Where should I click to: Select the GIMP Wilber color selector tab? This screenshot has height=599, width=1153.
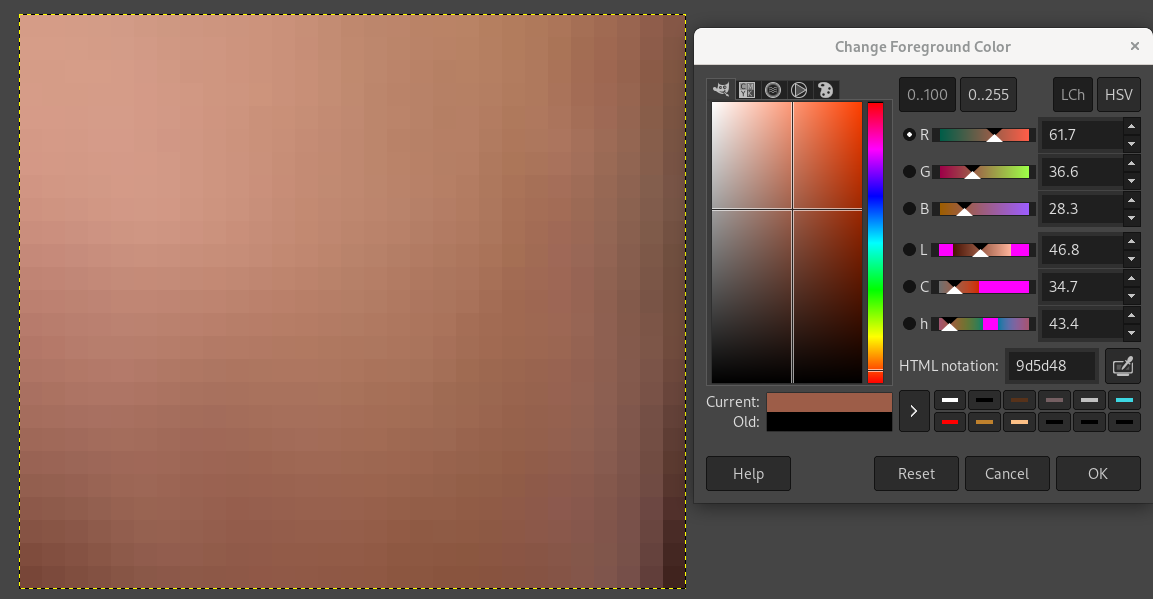click(721, 90)
